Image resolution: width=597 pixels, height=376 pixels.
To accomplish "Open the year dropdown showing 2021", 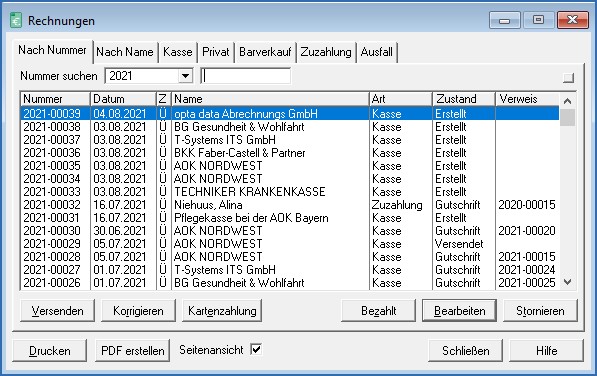I will pos(185,76).
